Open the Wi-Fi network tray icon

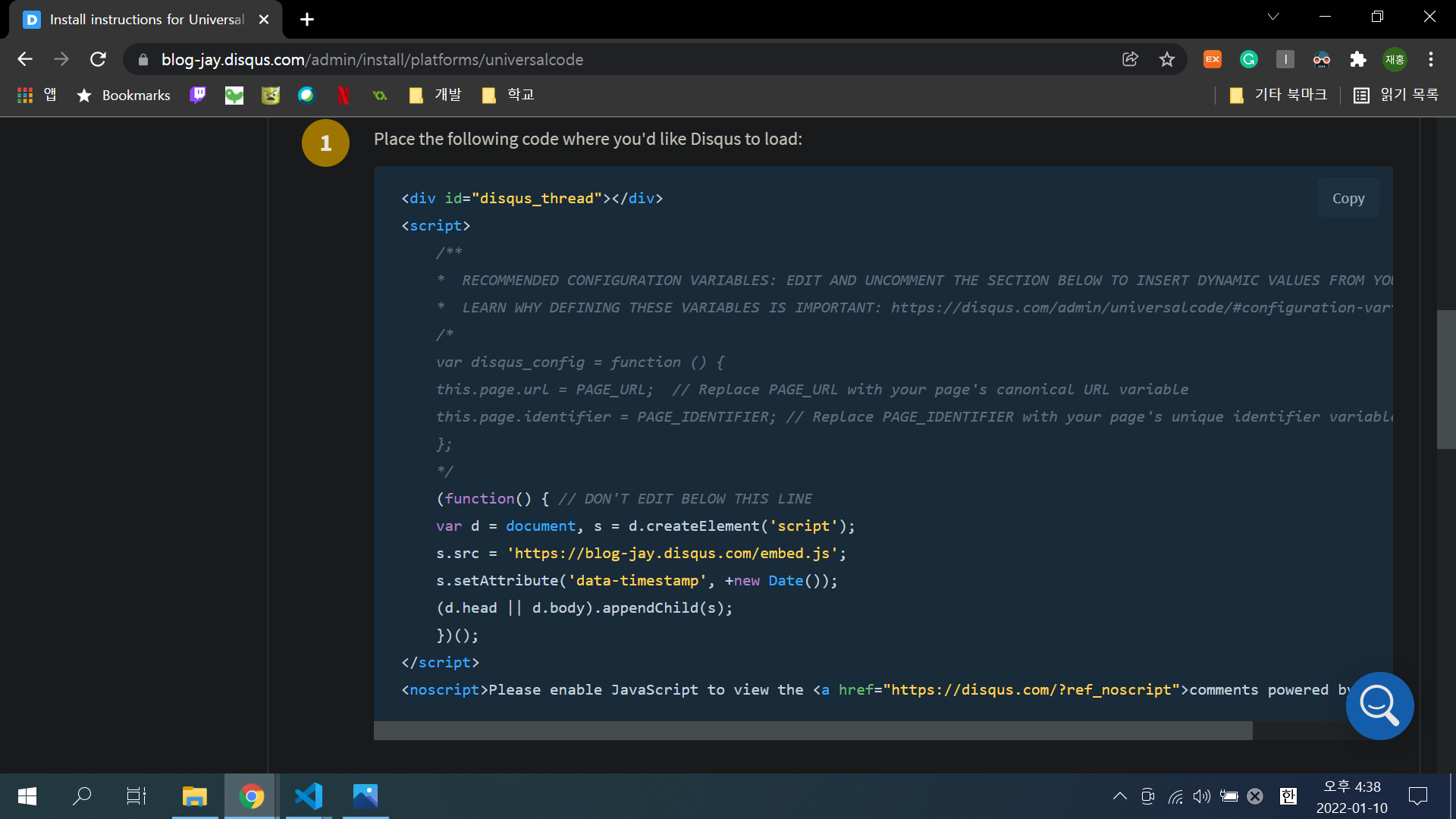click(x=1175, y=796)
